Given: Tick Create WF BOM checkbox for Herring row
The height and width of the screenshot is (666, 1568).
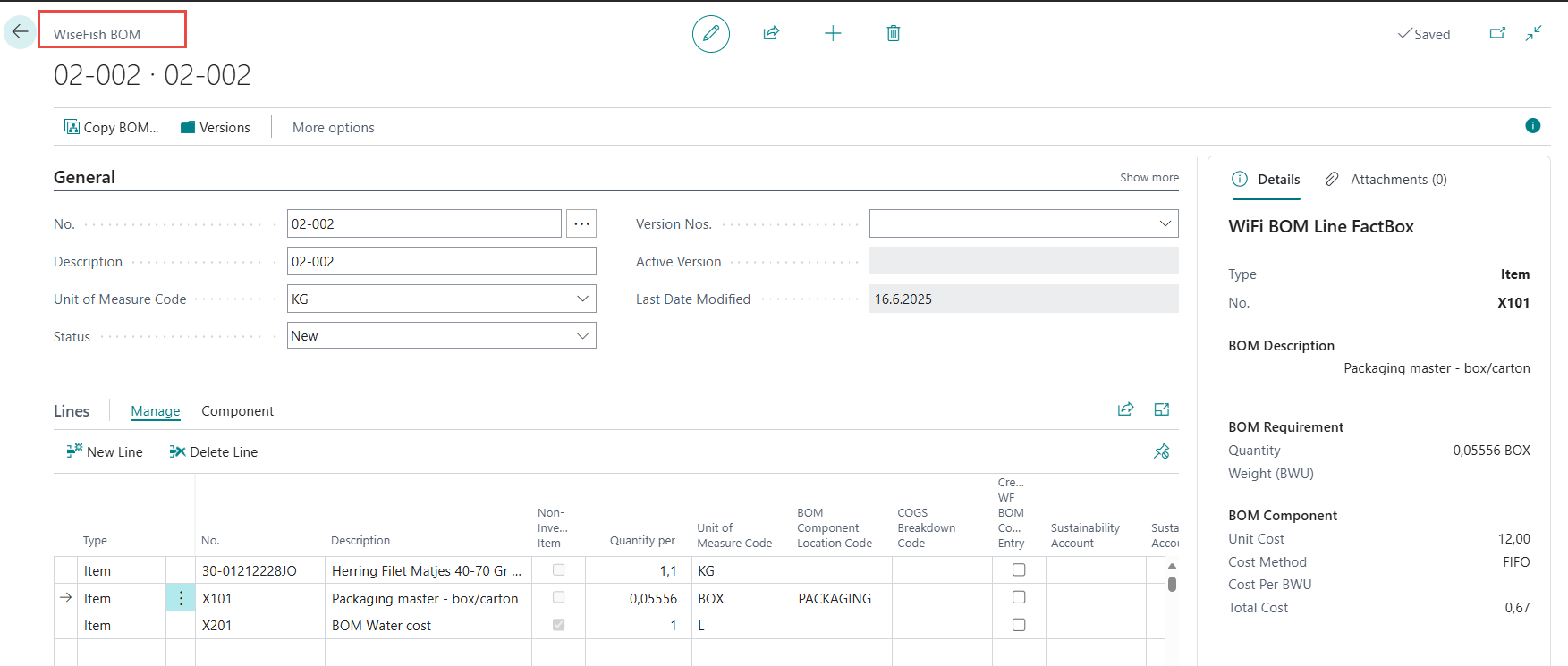Looking at the screenshot, I should (x=1019, y=569).
